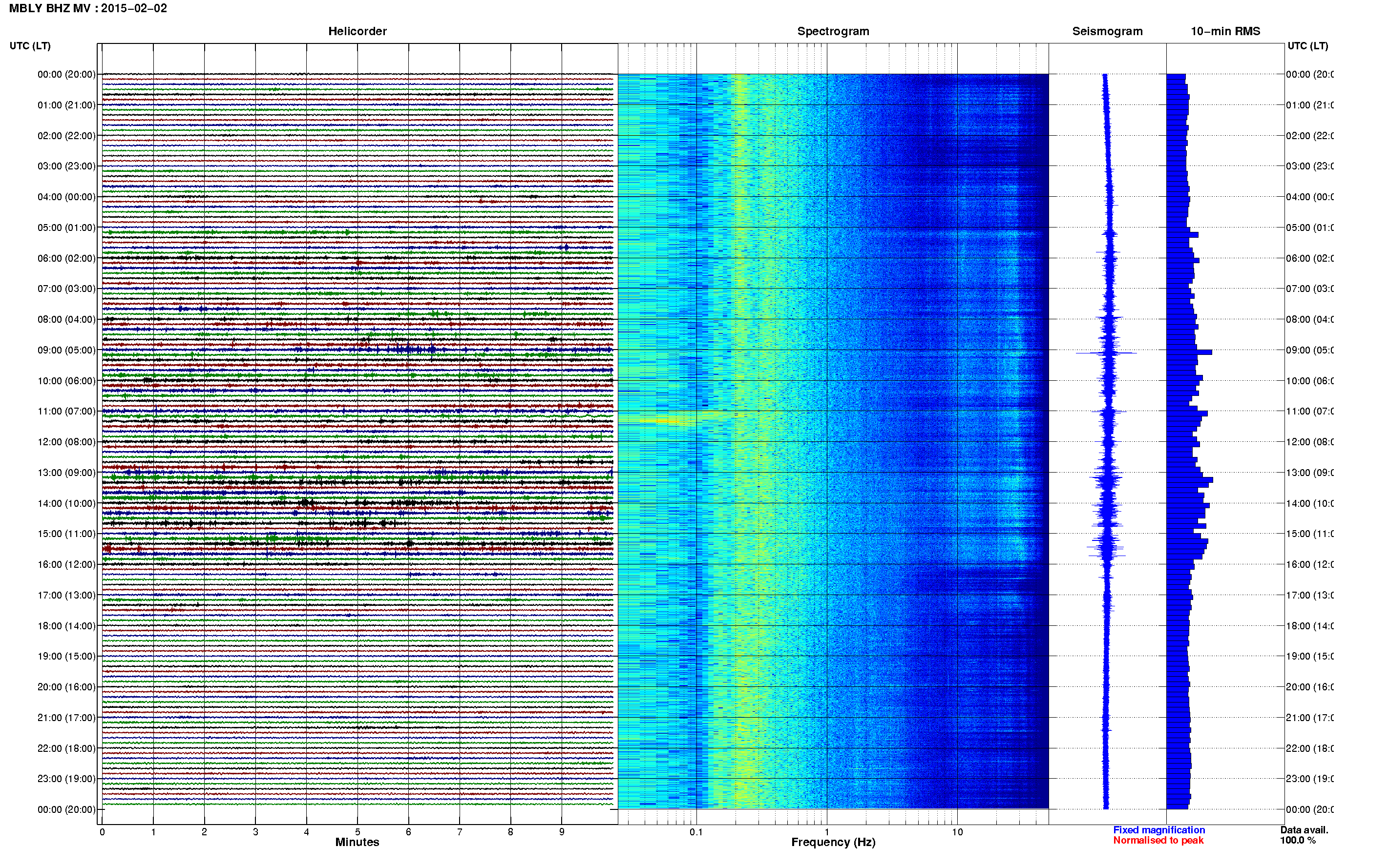
Task: Click the left '13:00 (09:00)' time label
Action: tap(66, 473)
